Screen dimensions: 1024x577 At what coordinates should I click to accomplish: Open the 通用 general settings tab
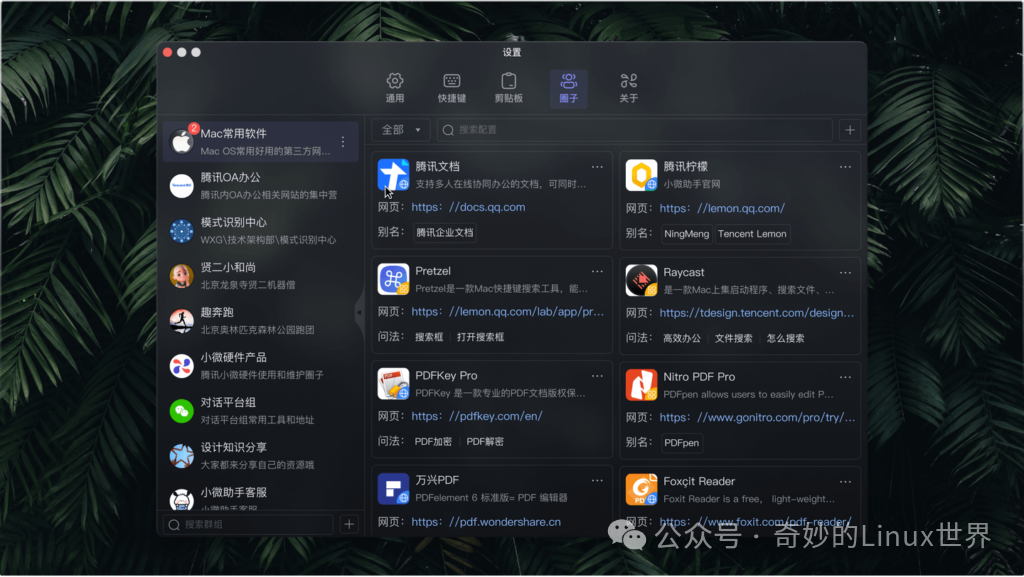(394, 88)
